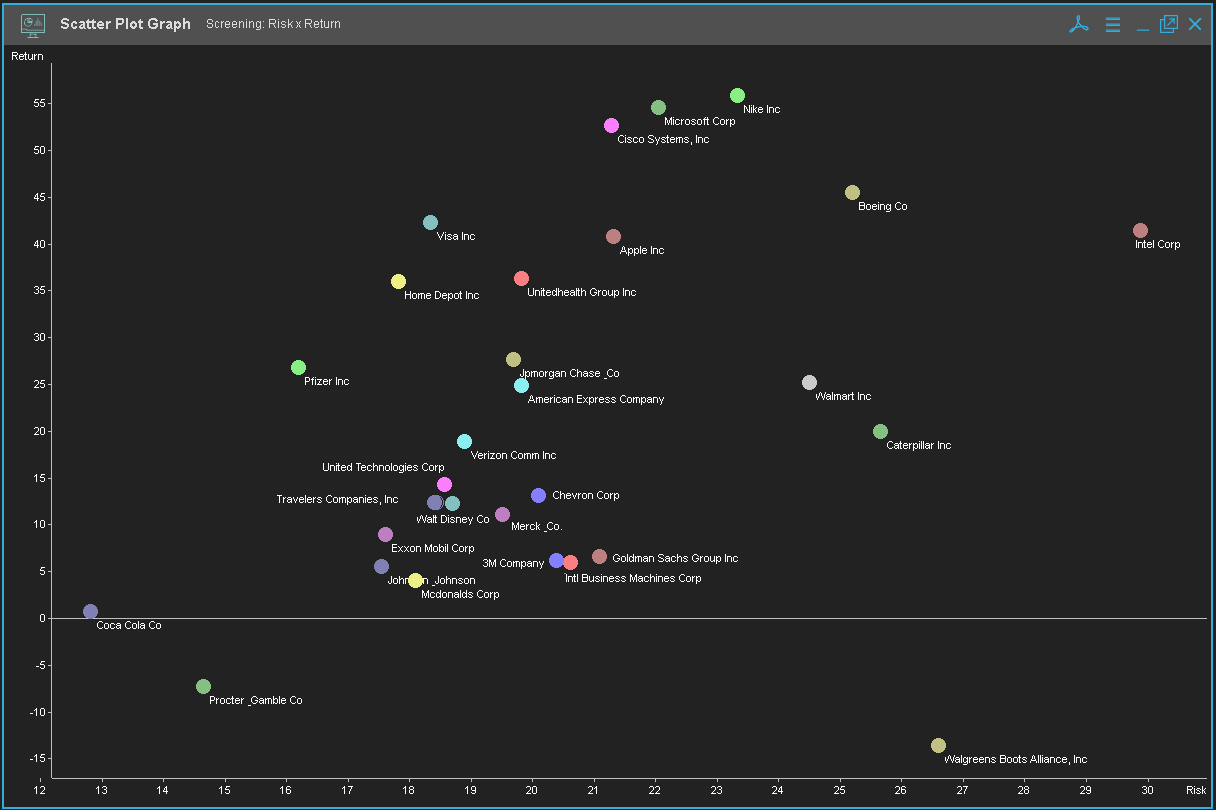Click the Travelers Companies, Inc label

(x=337, y=499)
